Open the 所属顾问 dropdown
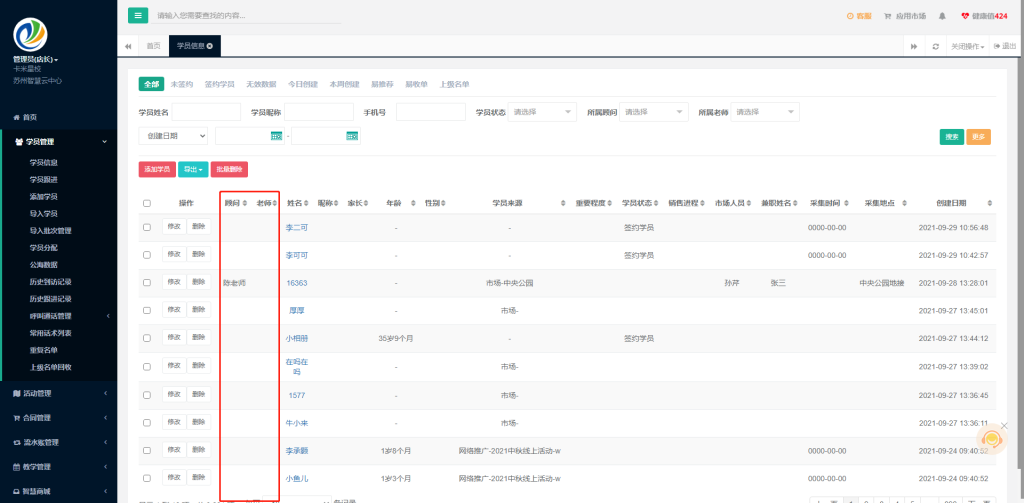The height and width of the screenshot is (503, 1024). 654,112
